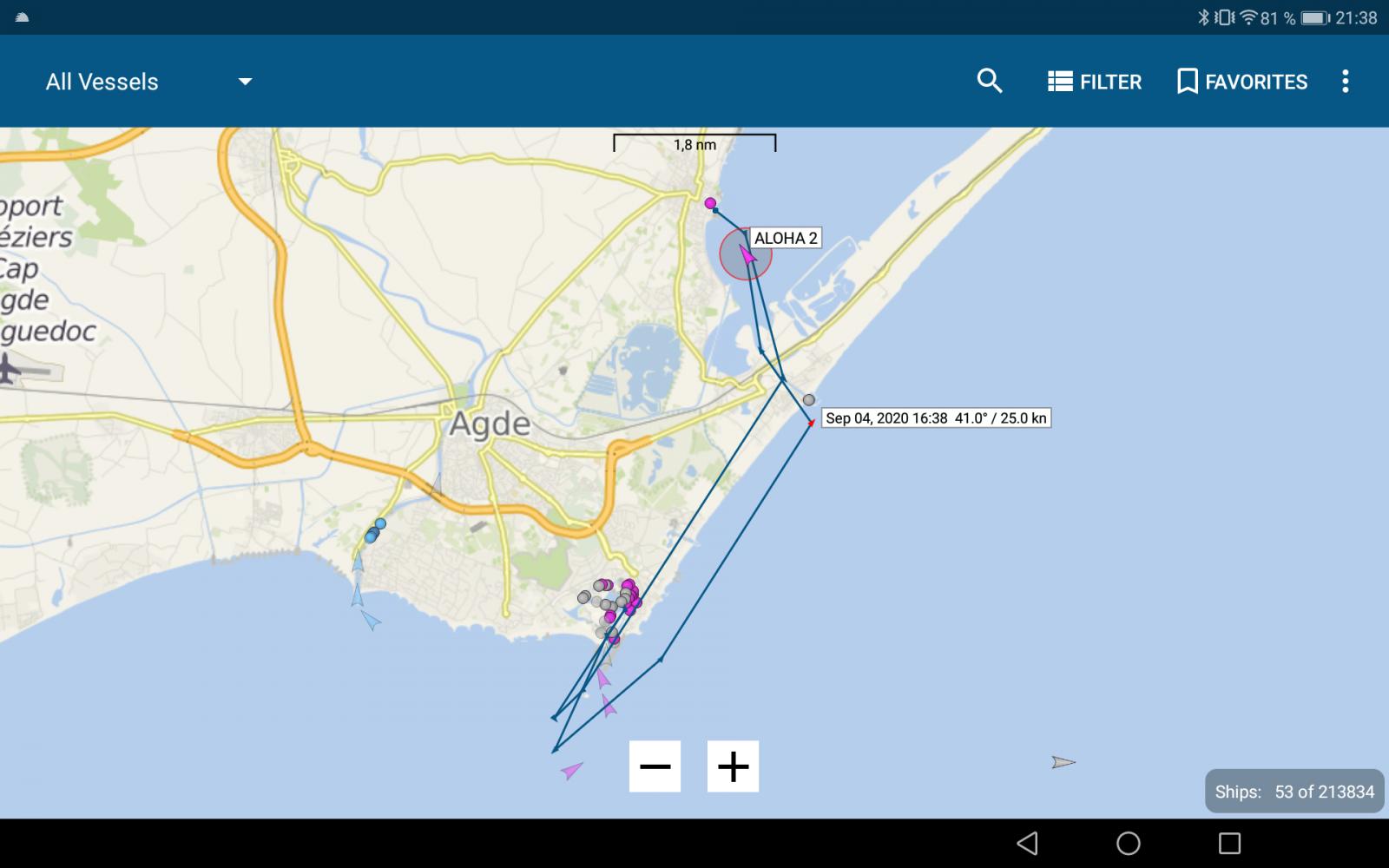Select the grey dot vessel near track label

point(809,400)
